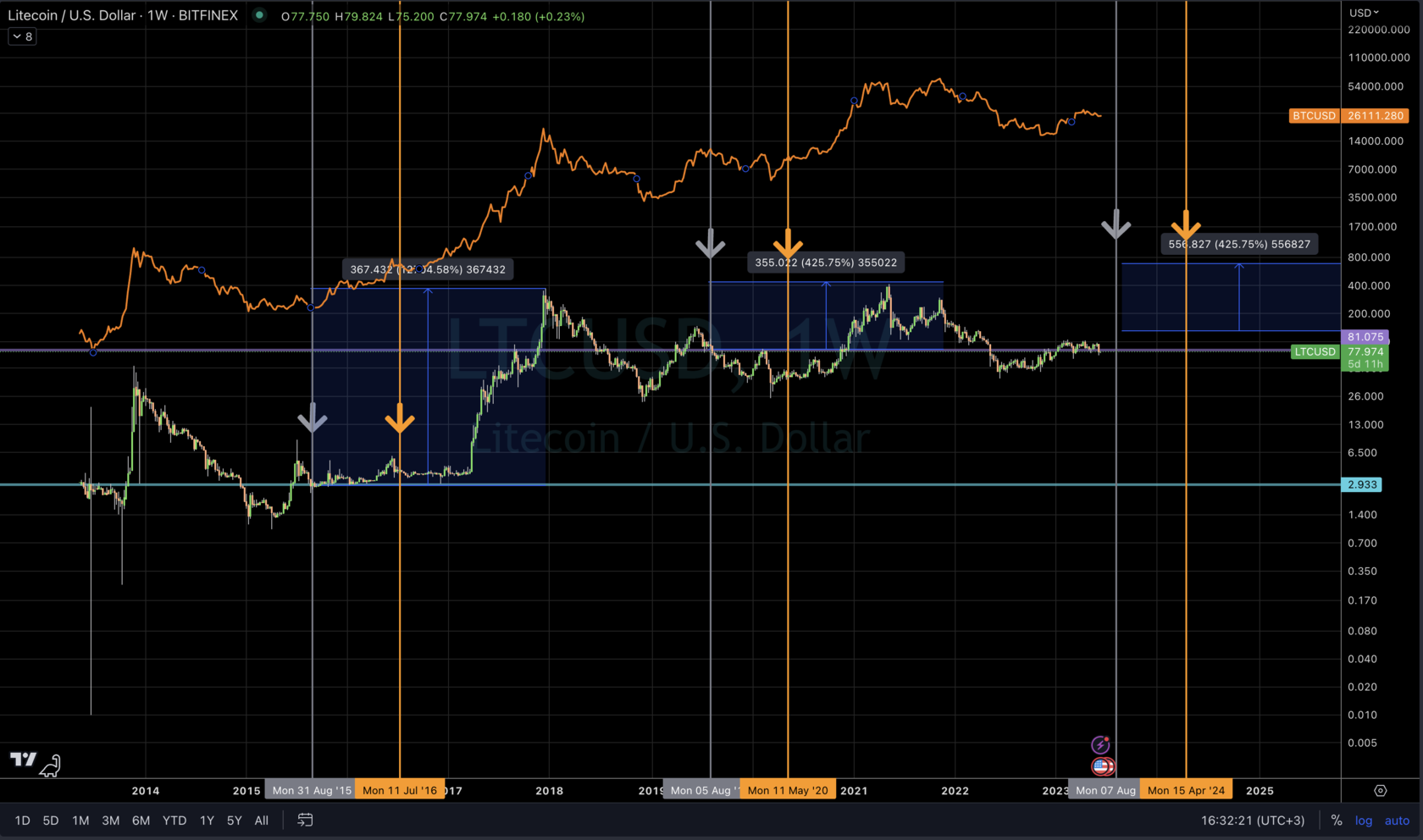Viewport: 1423px width, 840px height.
Task: Click the BTCUSD price scale label
Action: (x=1314, y=115)
